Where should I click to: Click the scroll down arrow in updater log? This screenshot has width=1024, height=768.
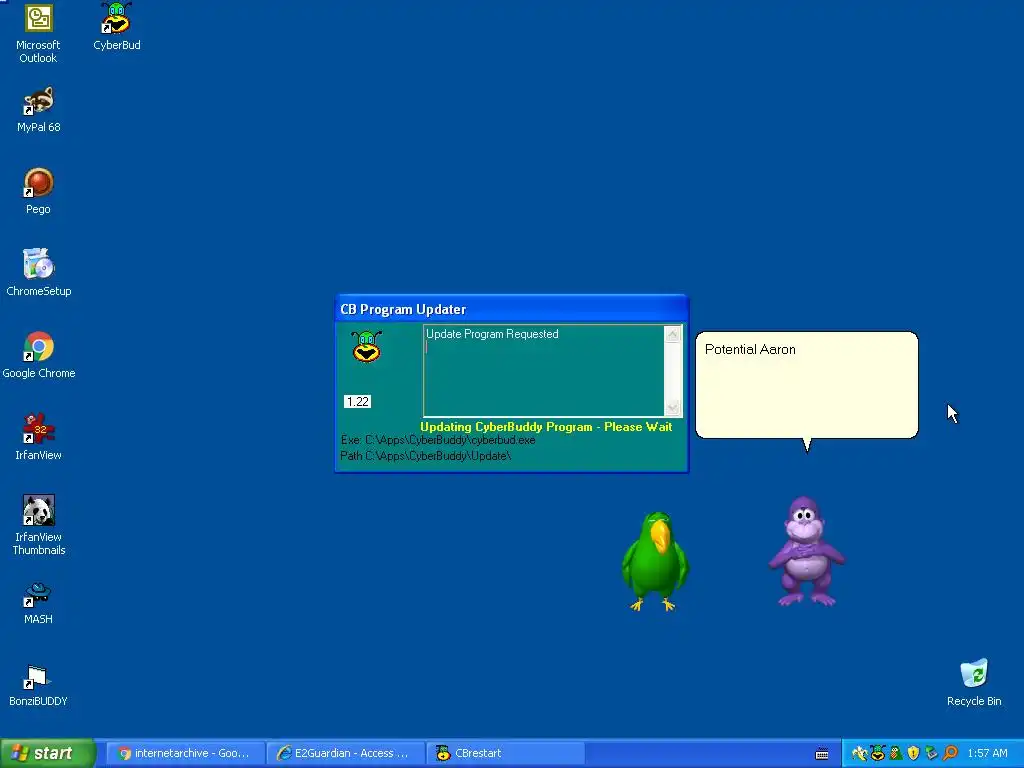673,408
